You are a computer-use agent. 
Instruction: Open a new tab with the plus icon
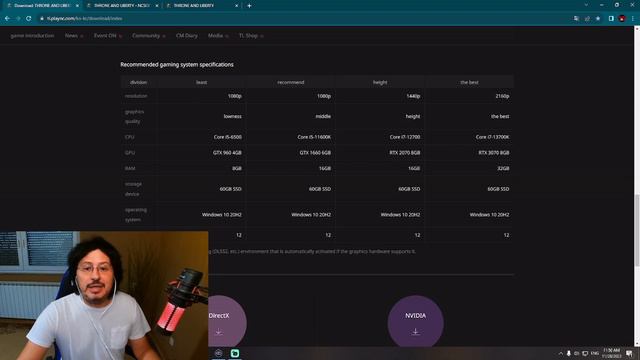pyautogui.click(x=249, y=6)
